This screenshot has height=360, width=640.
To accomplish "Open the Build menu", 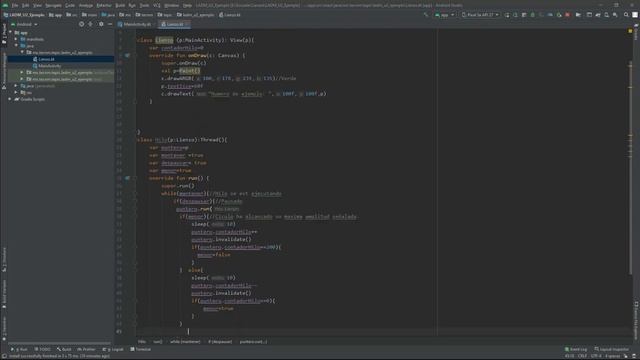I will (120, 5).
